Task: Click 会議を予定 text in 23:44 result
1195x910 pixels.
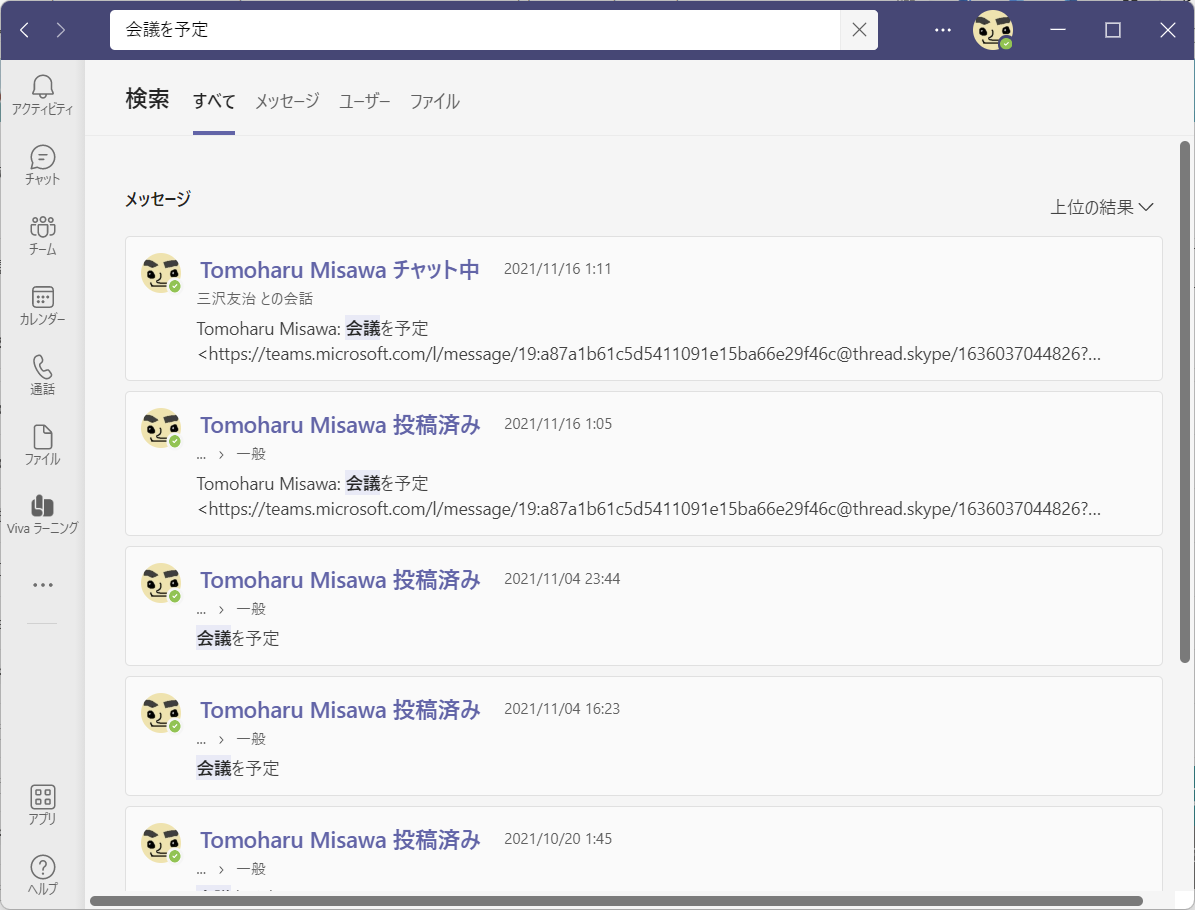Action: click(238, 639)
